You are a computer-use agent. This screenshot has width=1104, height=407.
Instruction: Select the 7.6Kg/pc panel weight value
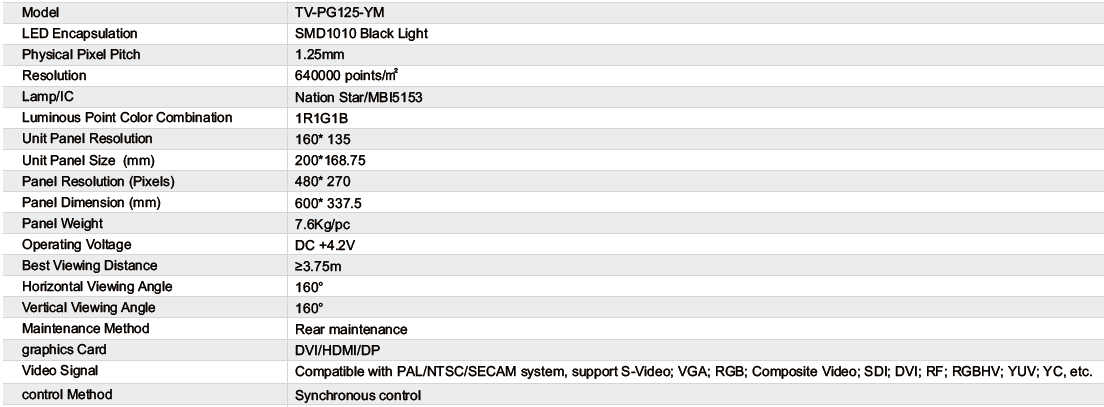coord(323,223)
